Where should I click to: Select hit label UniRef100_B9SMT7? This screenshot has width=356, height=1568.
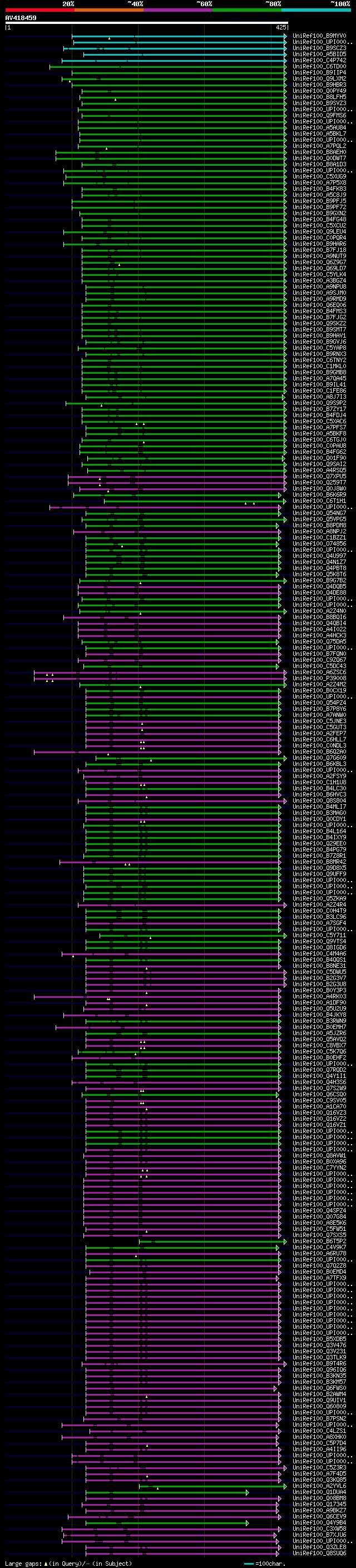(x=319, y=329)
